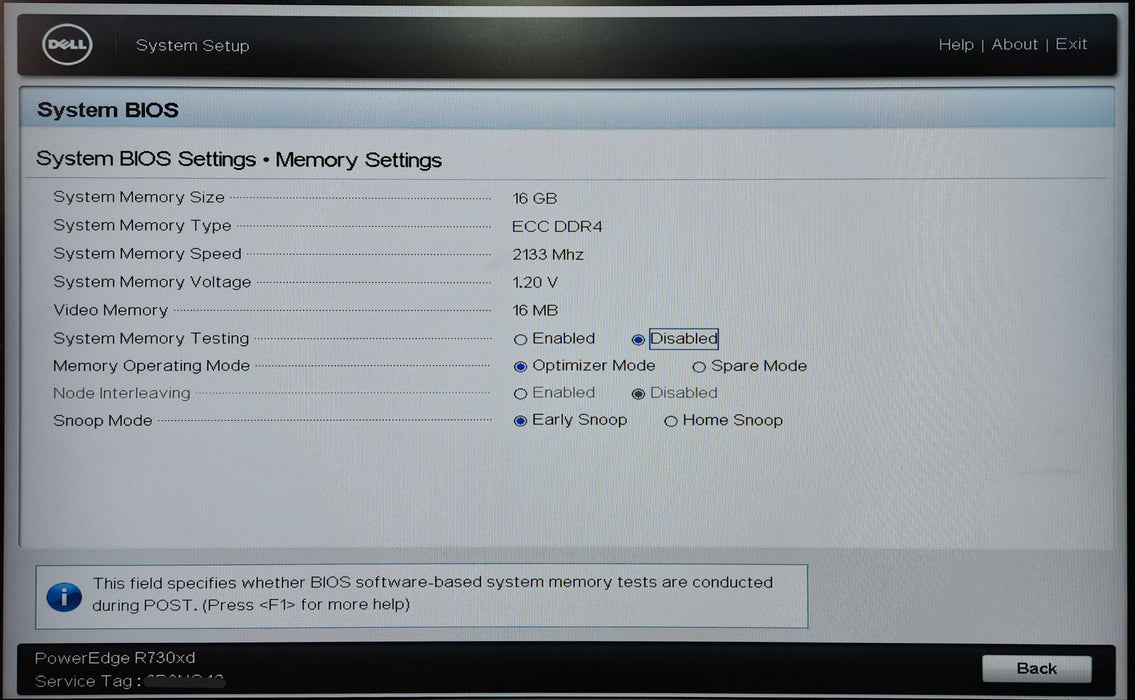
Task: Click the 16 MB value
Action: pos(535,311)
